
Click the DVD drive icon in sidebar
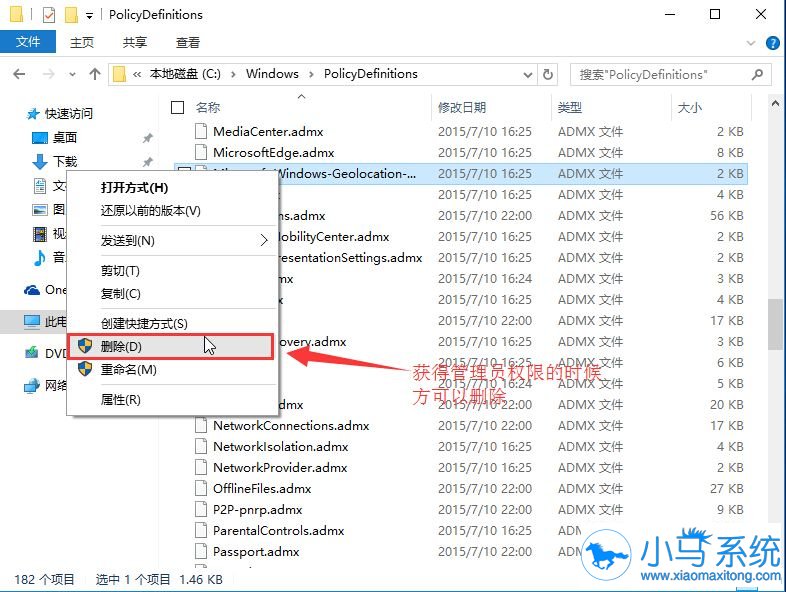click(32, 353)
